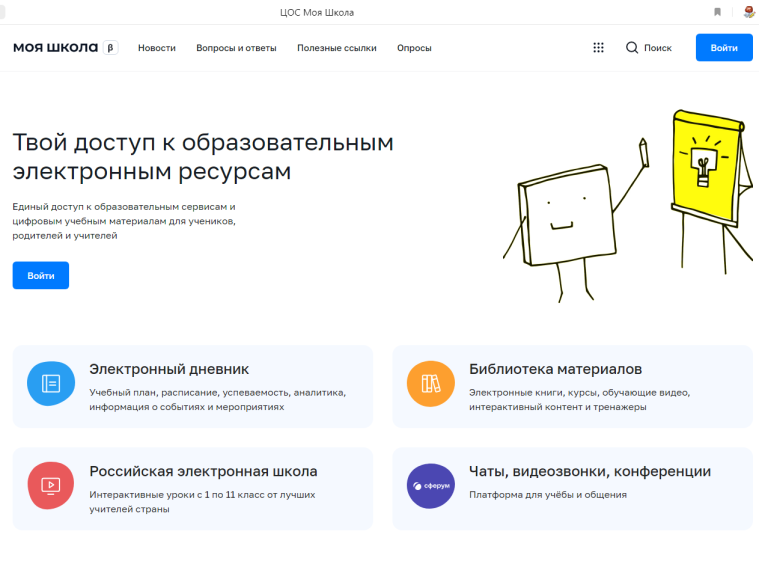Open Чаты, видеозвонки, конференции card title

590,471
